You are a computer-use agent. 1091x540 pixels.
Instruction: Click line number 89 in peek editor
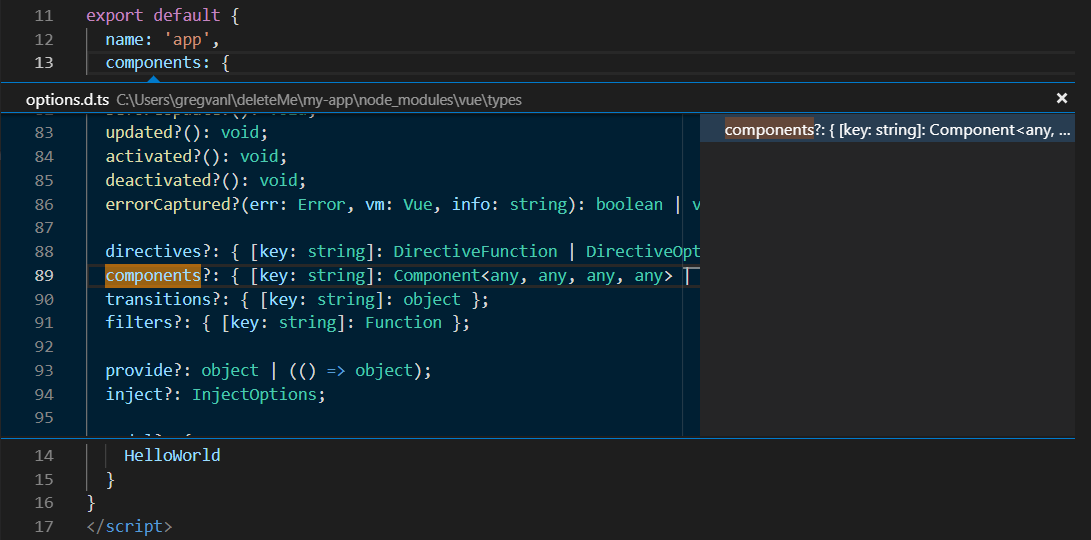pos(44,276)
